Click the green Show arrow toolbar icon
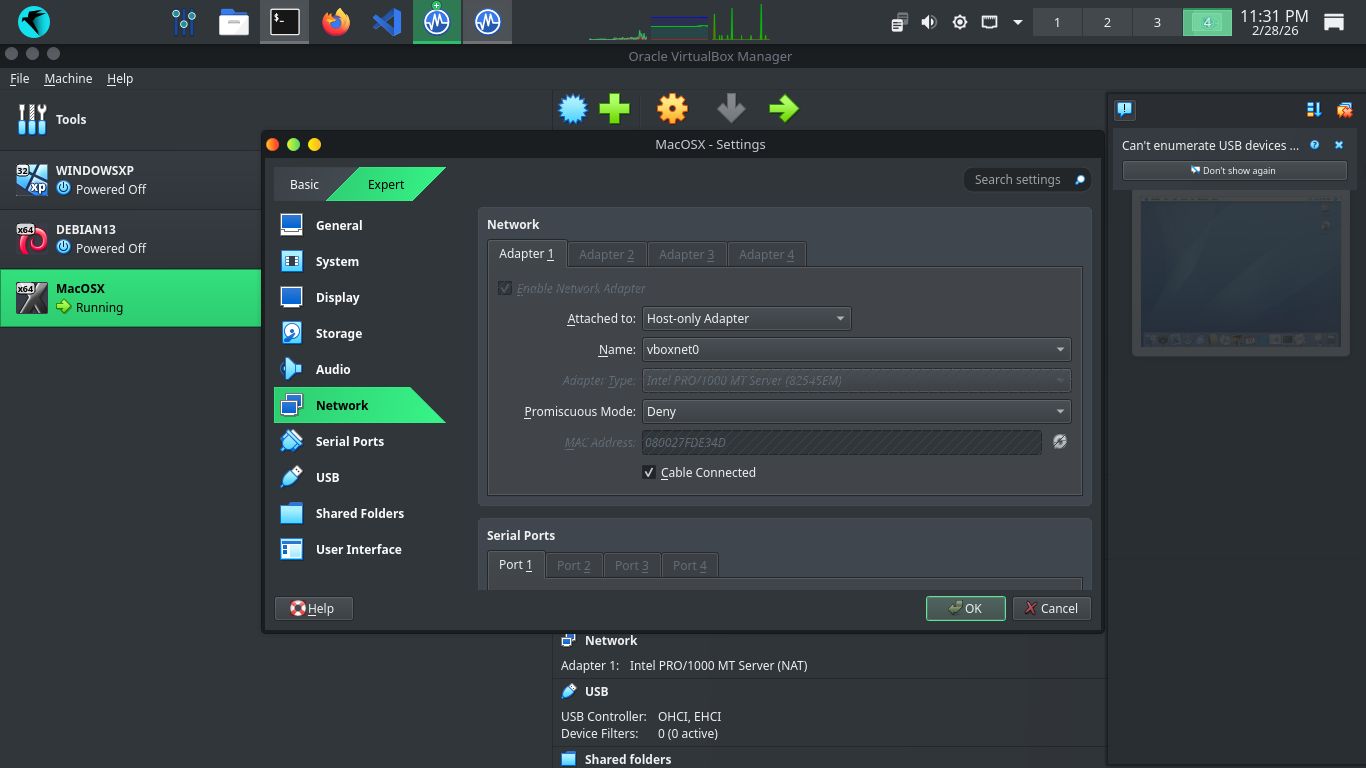 (784, 108)
